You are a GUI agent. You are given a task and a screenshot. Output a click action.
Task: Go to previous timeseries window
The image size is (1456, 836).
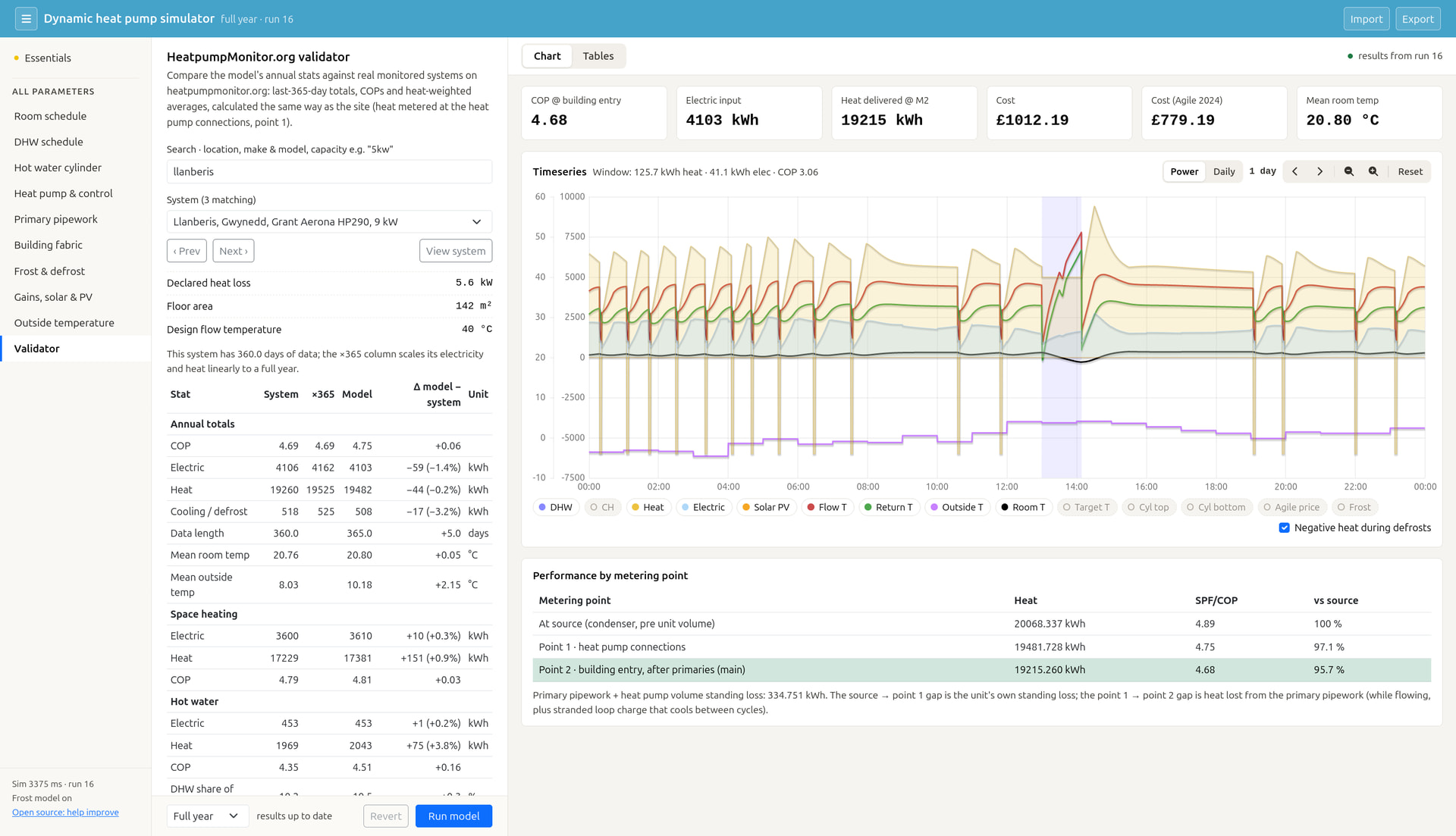click(1295, 172)
